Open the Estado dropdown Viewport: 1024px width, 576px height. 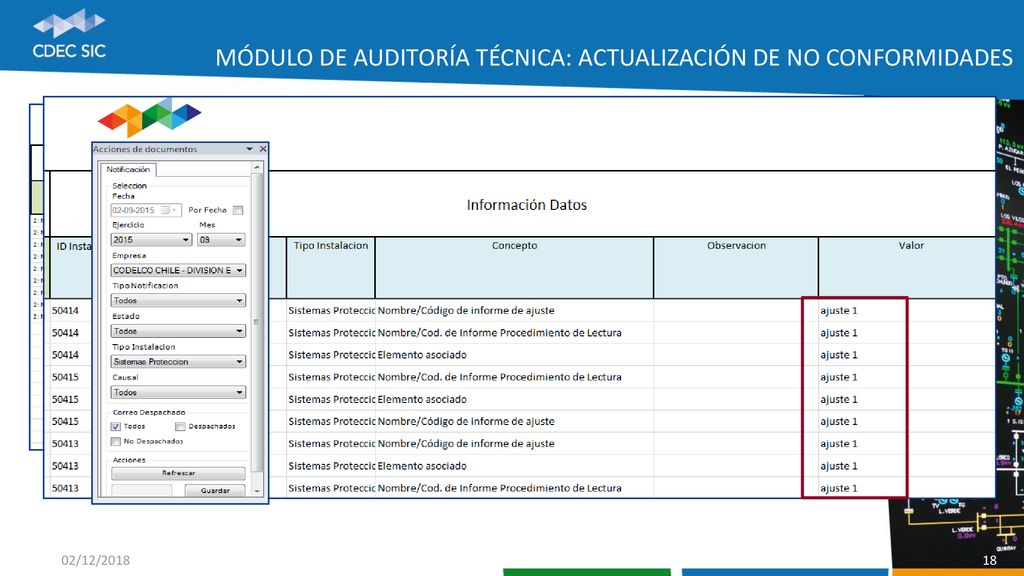(178, 331)
